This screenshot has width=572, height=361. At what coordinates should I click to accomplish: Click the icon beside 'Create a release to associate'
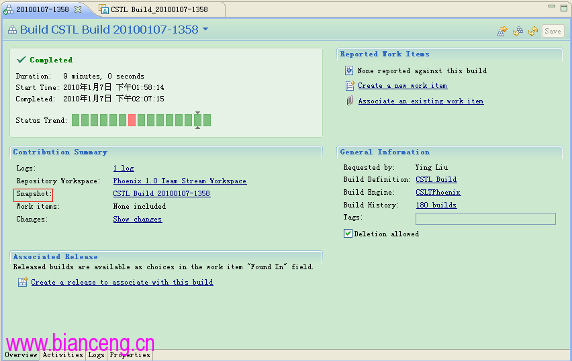point(23,282)
